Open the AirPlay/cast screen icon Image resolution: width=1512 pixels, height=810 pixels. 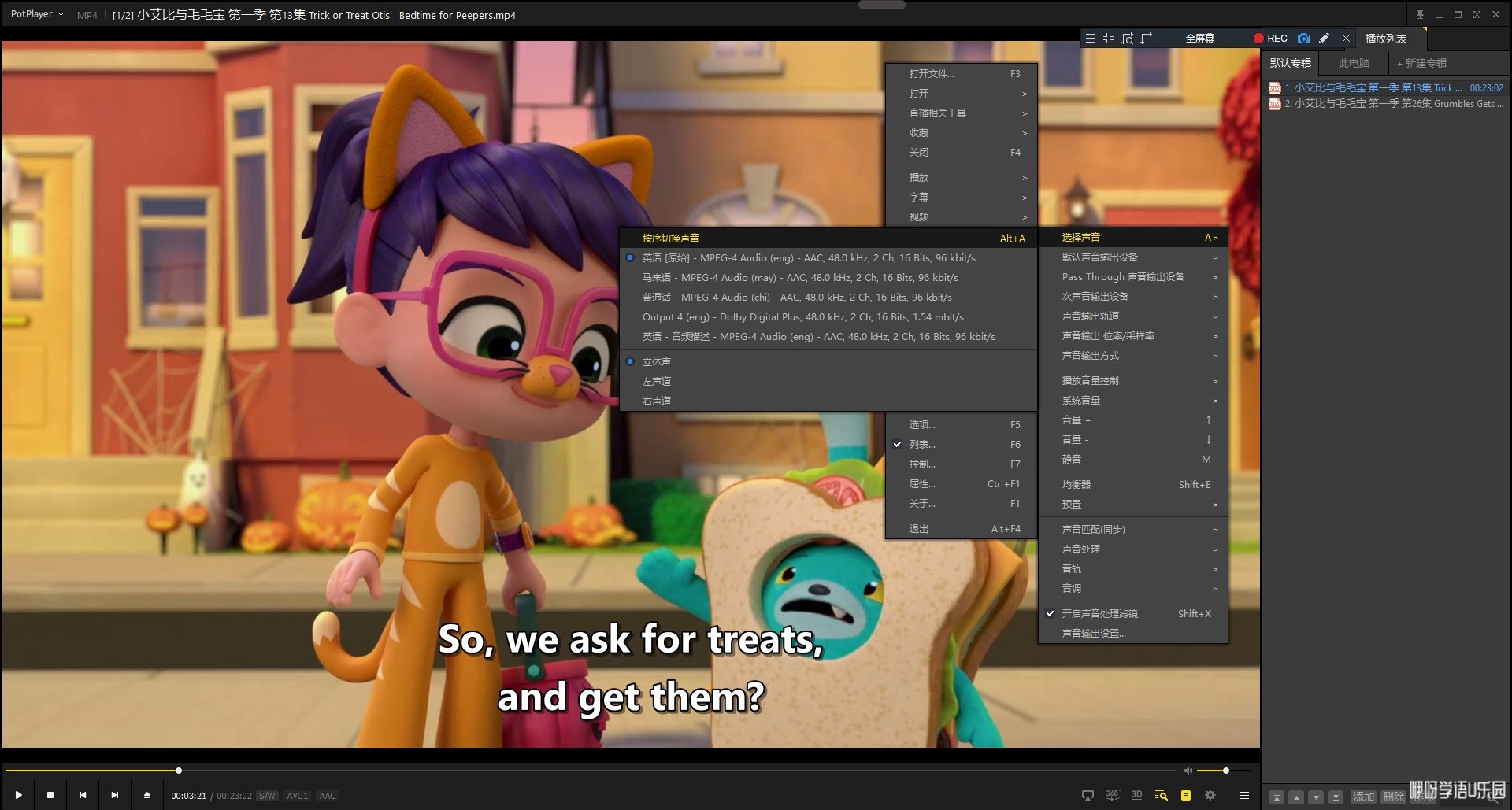(x=1088, y=795)
